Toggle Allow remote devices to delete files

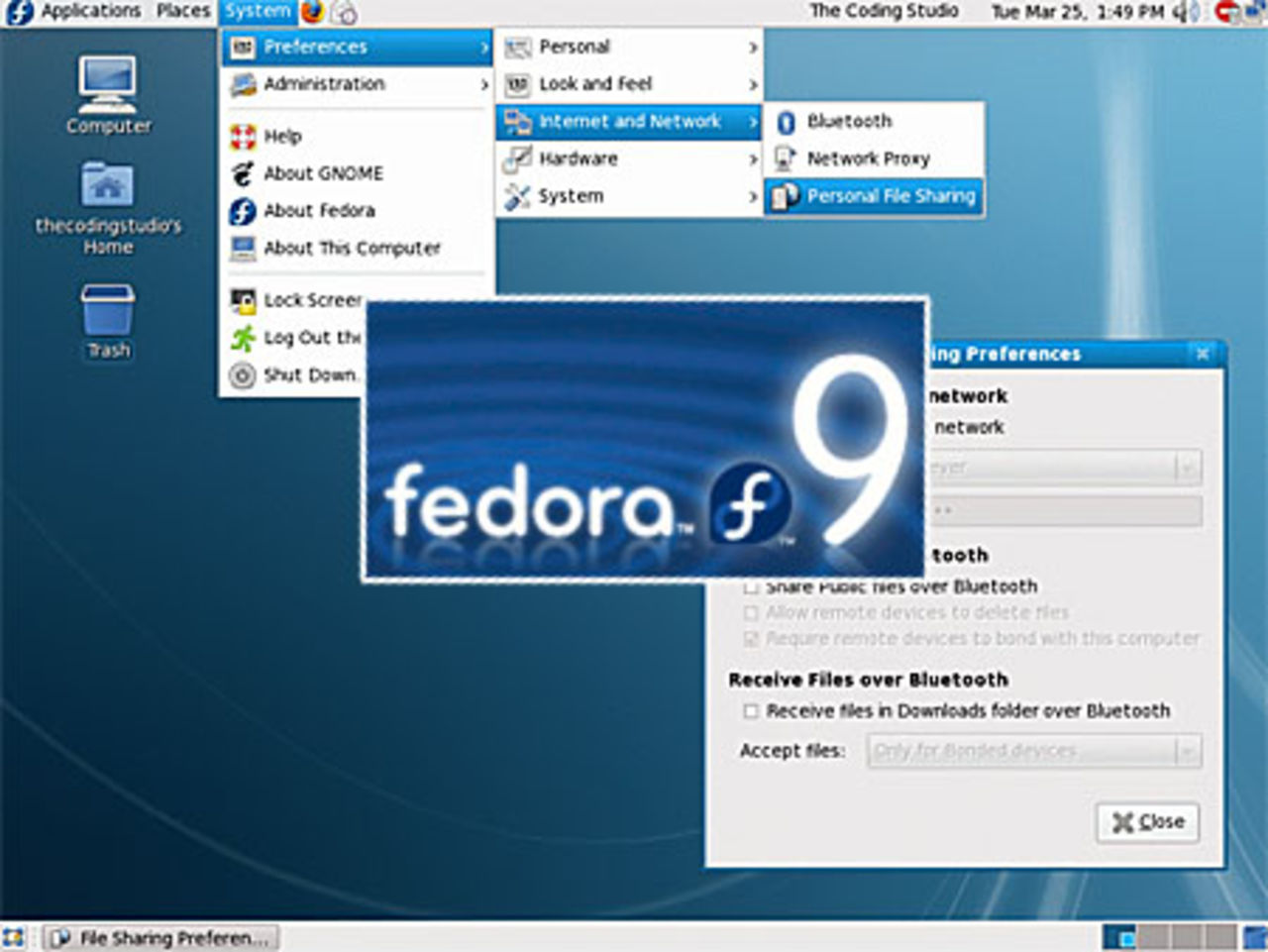[x=751, y=613]
